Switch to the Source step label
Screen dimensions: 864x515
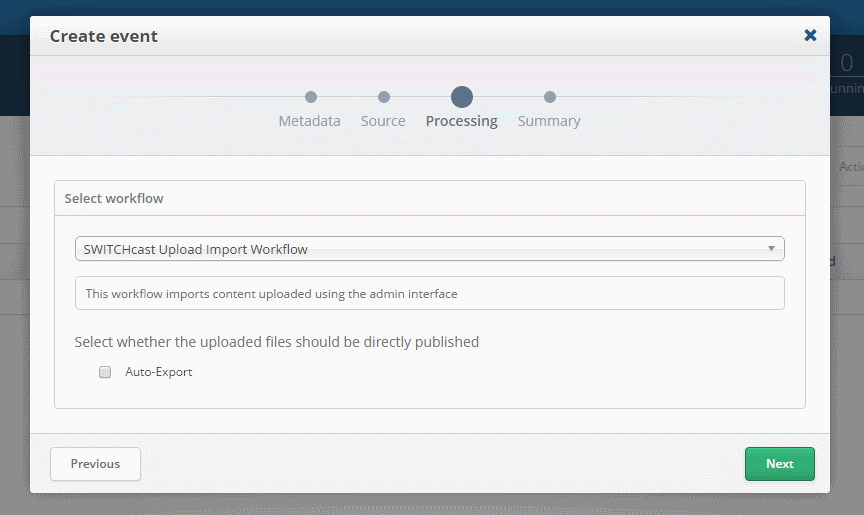(x=383, y=121)
